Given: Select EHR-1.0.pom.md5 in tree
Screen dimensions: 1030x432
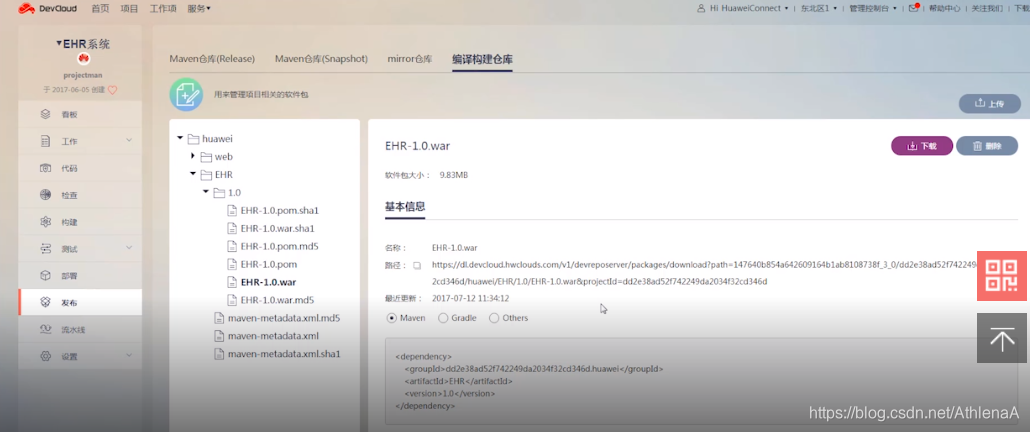Looking at the screenshot, I should click(279, 246).
